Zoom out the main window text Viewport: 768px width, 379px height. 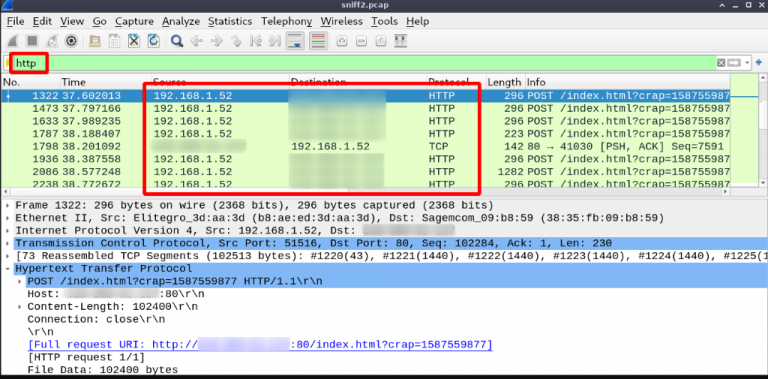pyautogui.click(x=361, y=42)
